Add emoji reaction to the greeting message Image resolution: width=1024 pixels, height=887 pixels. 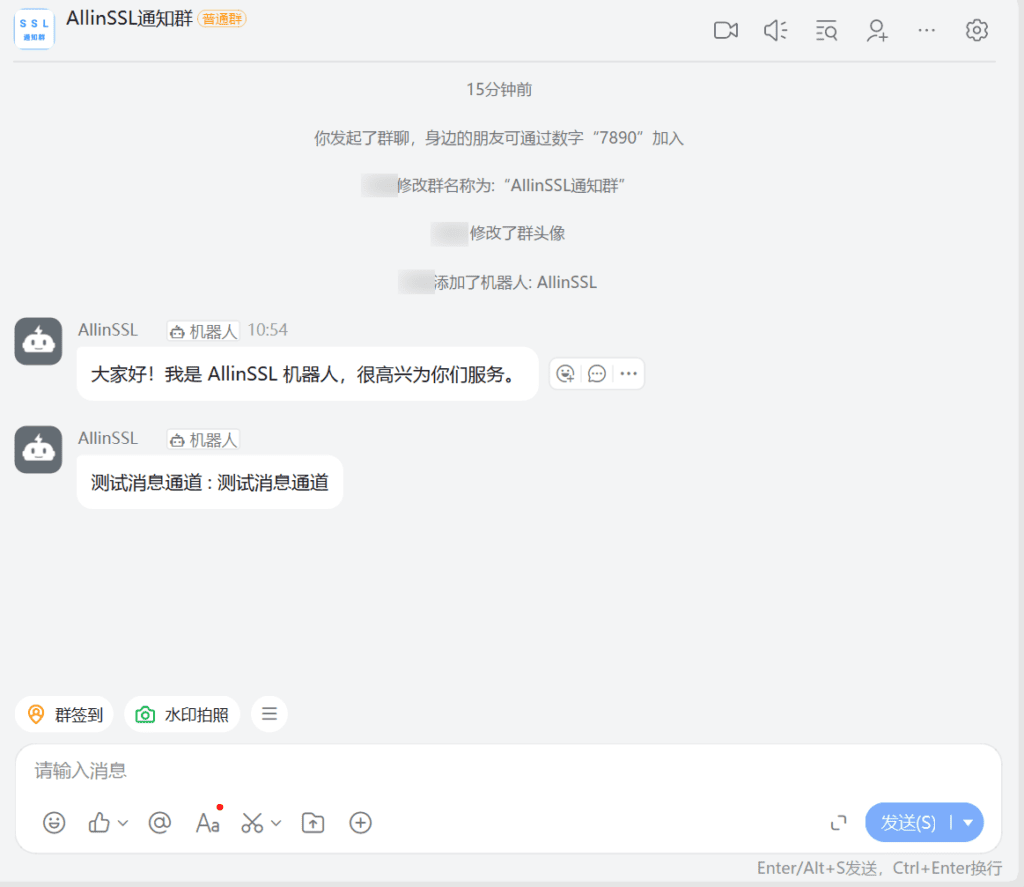coord(566,374)
